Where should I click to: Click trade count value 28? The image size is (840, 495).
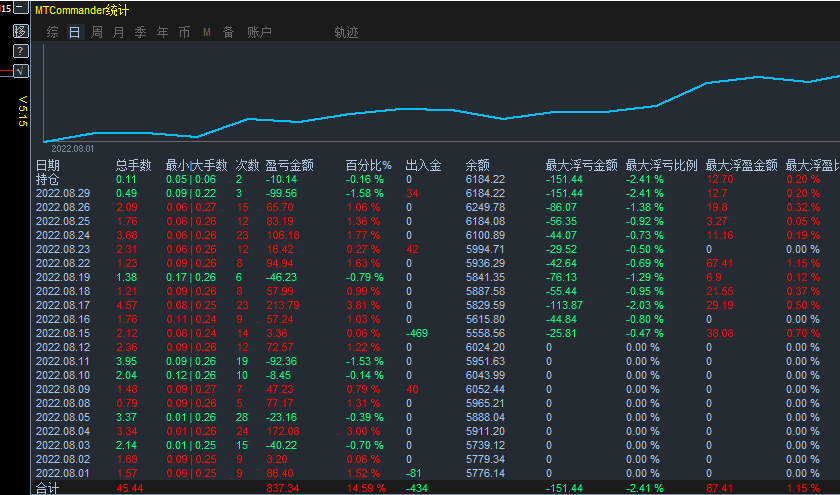click(x=242, y=417)
